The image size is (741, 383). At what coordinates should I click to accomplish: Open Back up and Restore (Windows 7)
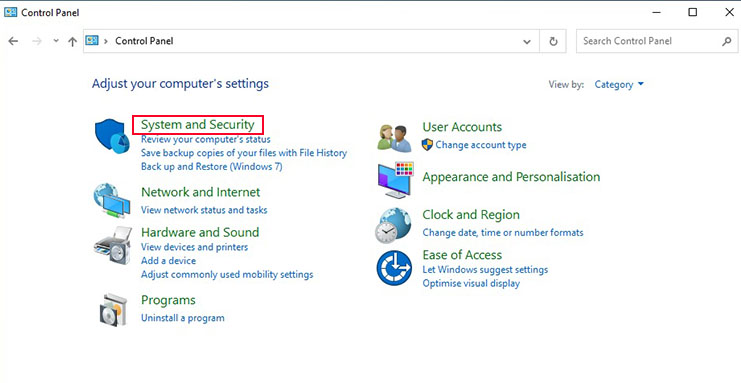(212, 167)
